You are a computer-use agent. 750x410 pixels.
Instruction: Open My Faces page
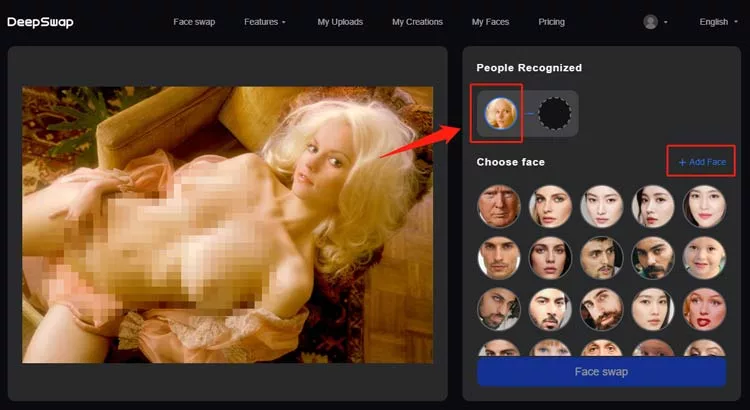pyautogui.click(x=490, y=22)
